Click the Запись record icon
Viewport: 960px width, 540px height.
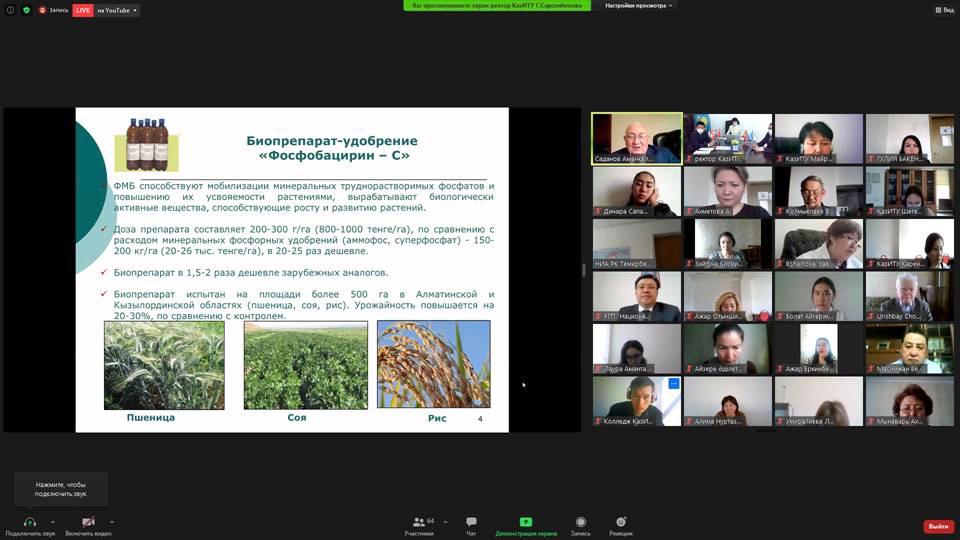(x=580, y=523)
